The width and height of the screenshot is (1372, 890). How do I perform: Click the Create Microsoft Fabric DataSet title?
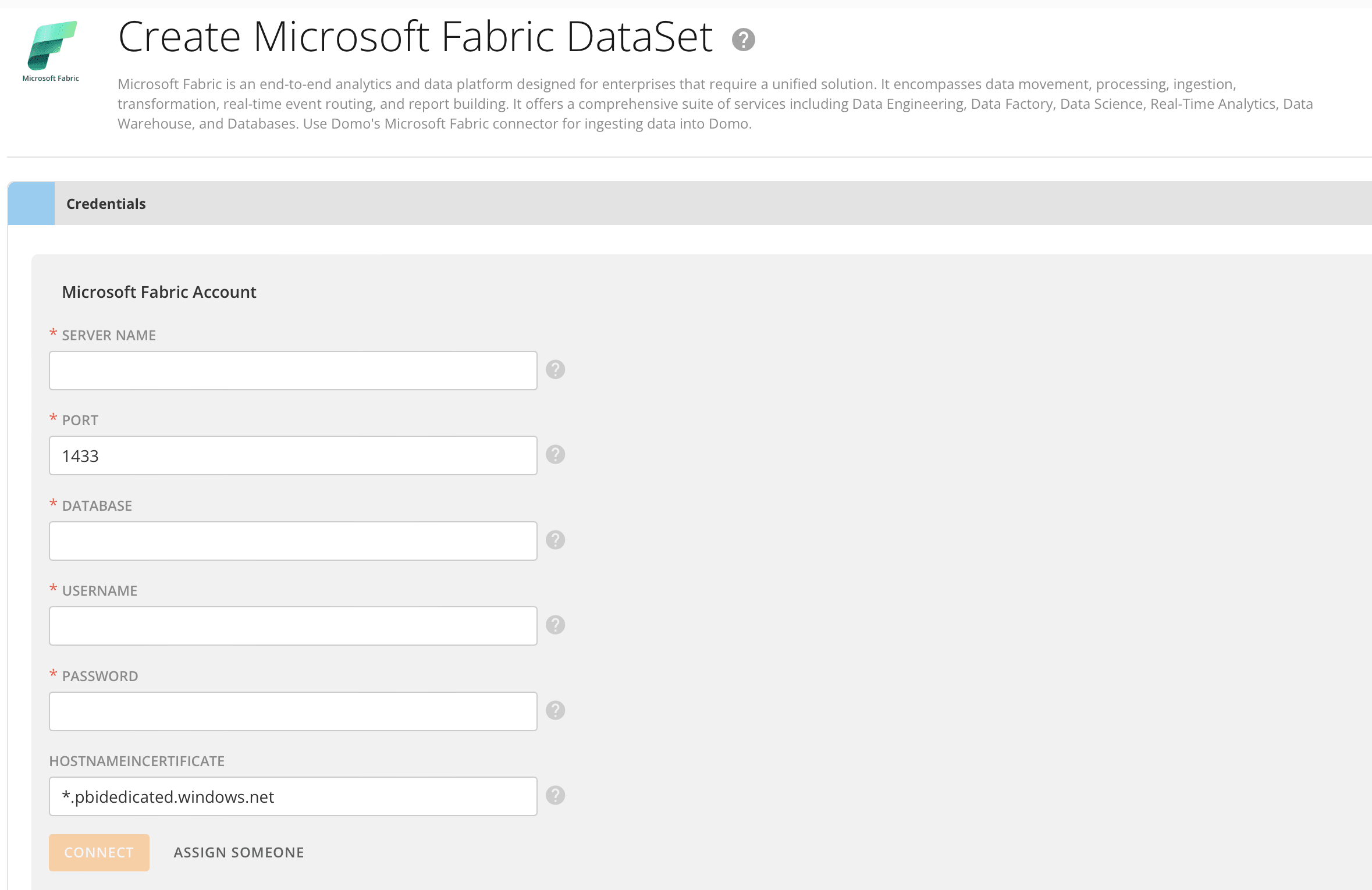tap(415, 37)
